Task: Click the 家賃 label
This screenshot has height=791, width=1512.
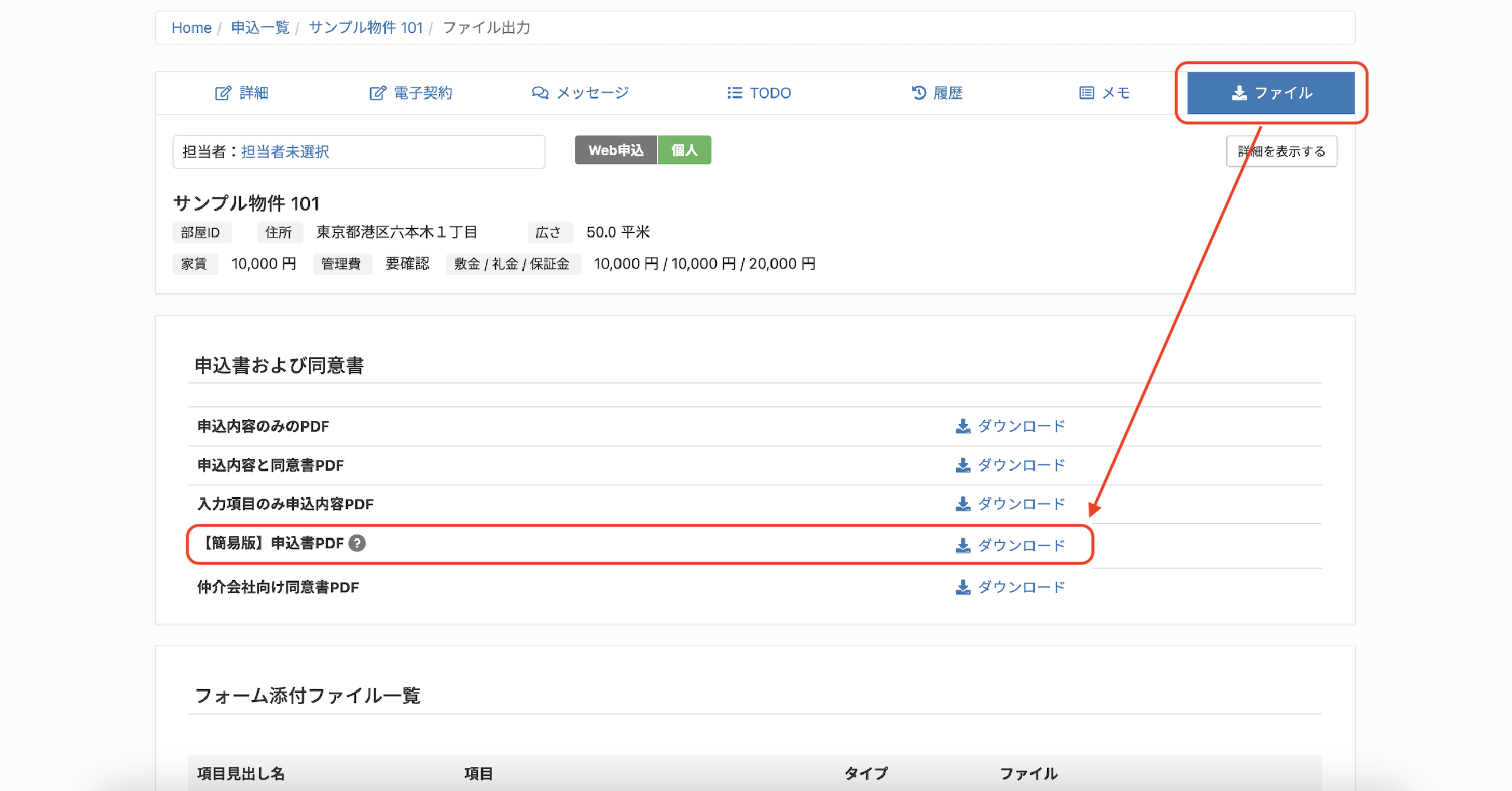Action: click(194, 264)
